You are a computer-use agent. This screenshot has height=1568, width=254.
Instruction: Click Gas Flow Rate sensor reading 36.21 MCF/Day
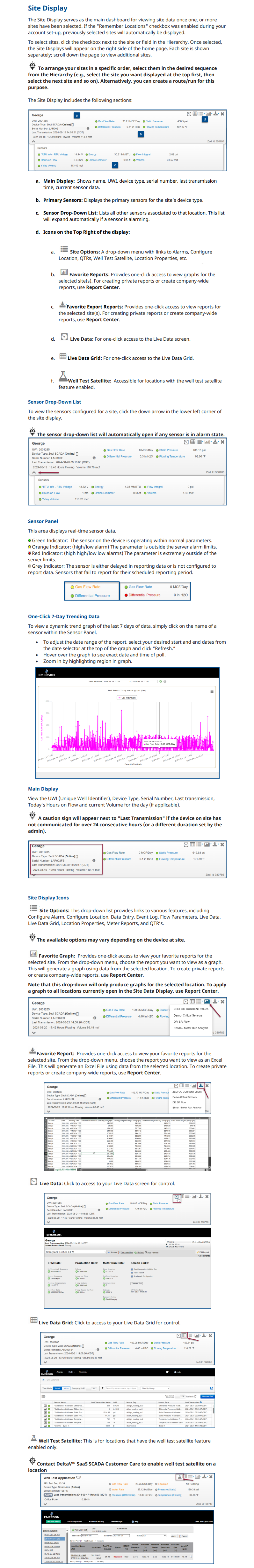click(x=106, y=121)
